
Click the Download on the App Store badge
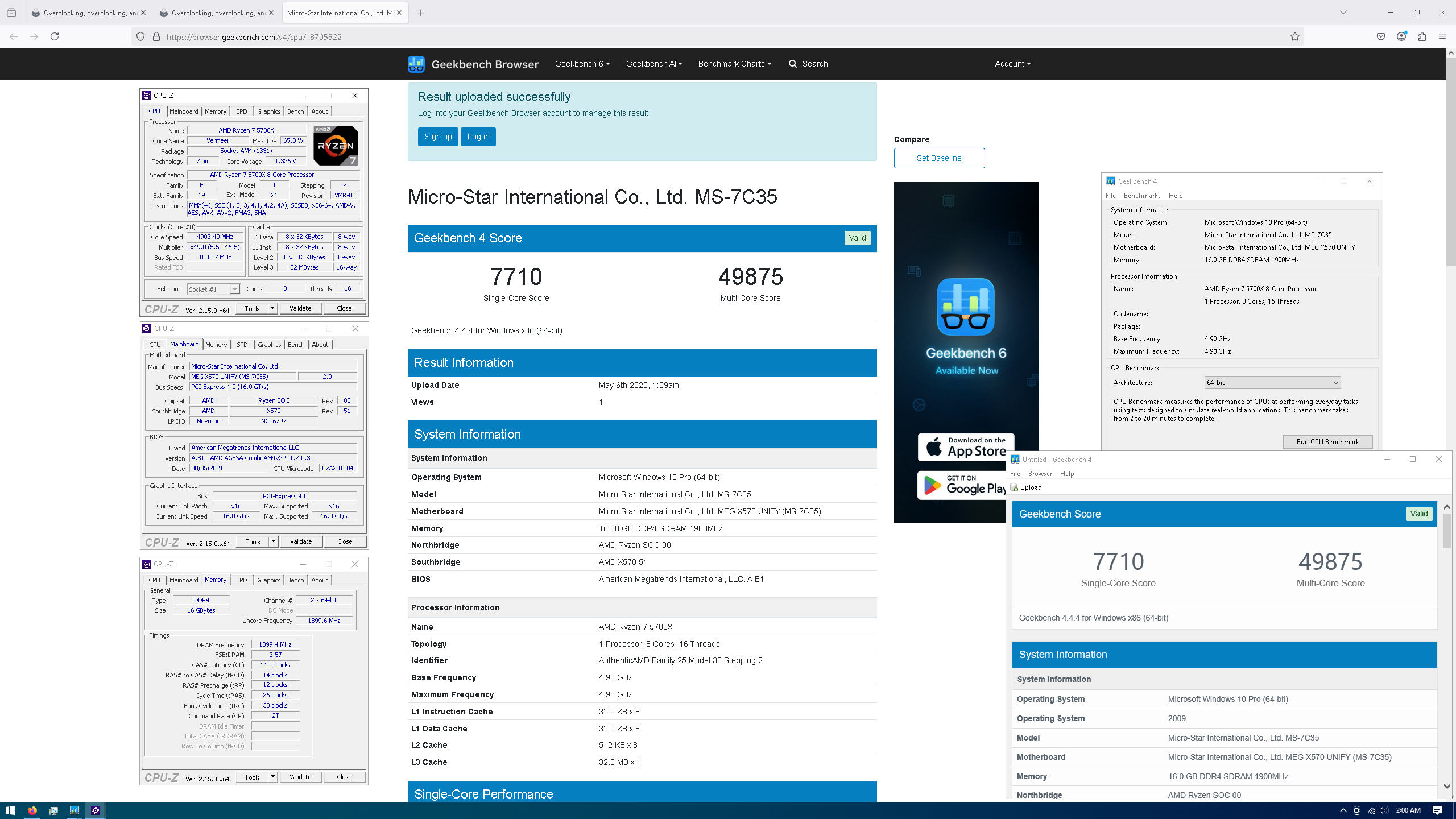point(966,448)
